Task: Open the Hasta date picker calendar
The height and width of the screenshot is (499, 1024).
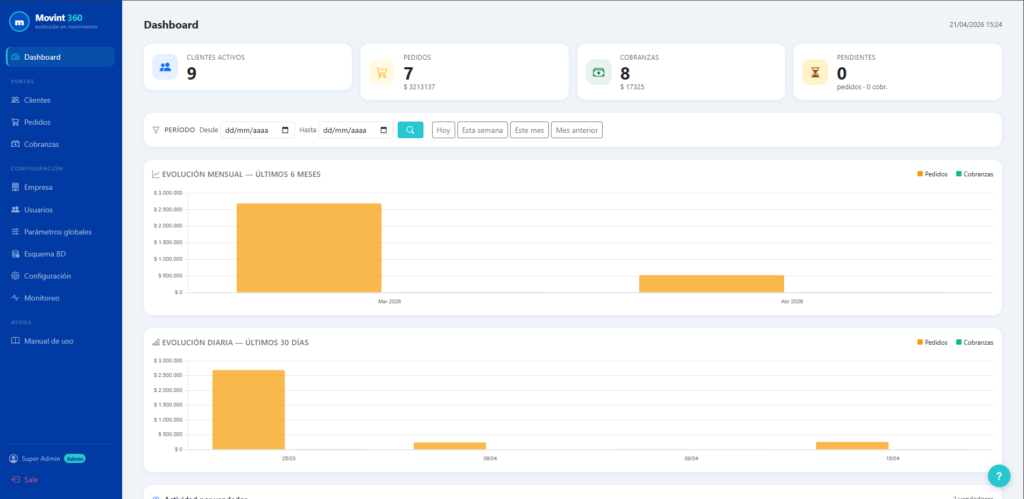Action: coord(384,130)
